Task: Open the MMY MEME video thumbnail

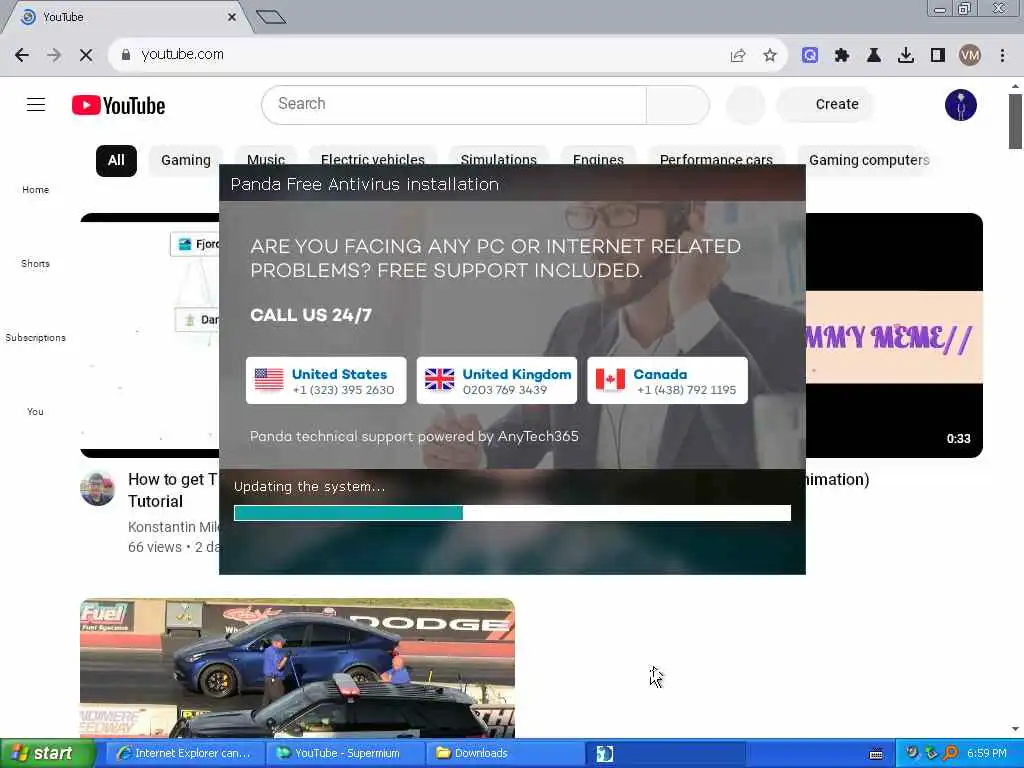Action: pyautogui.click(x=894, y=336)
